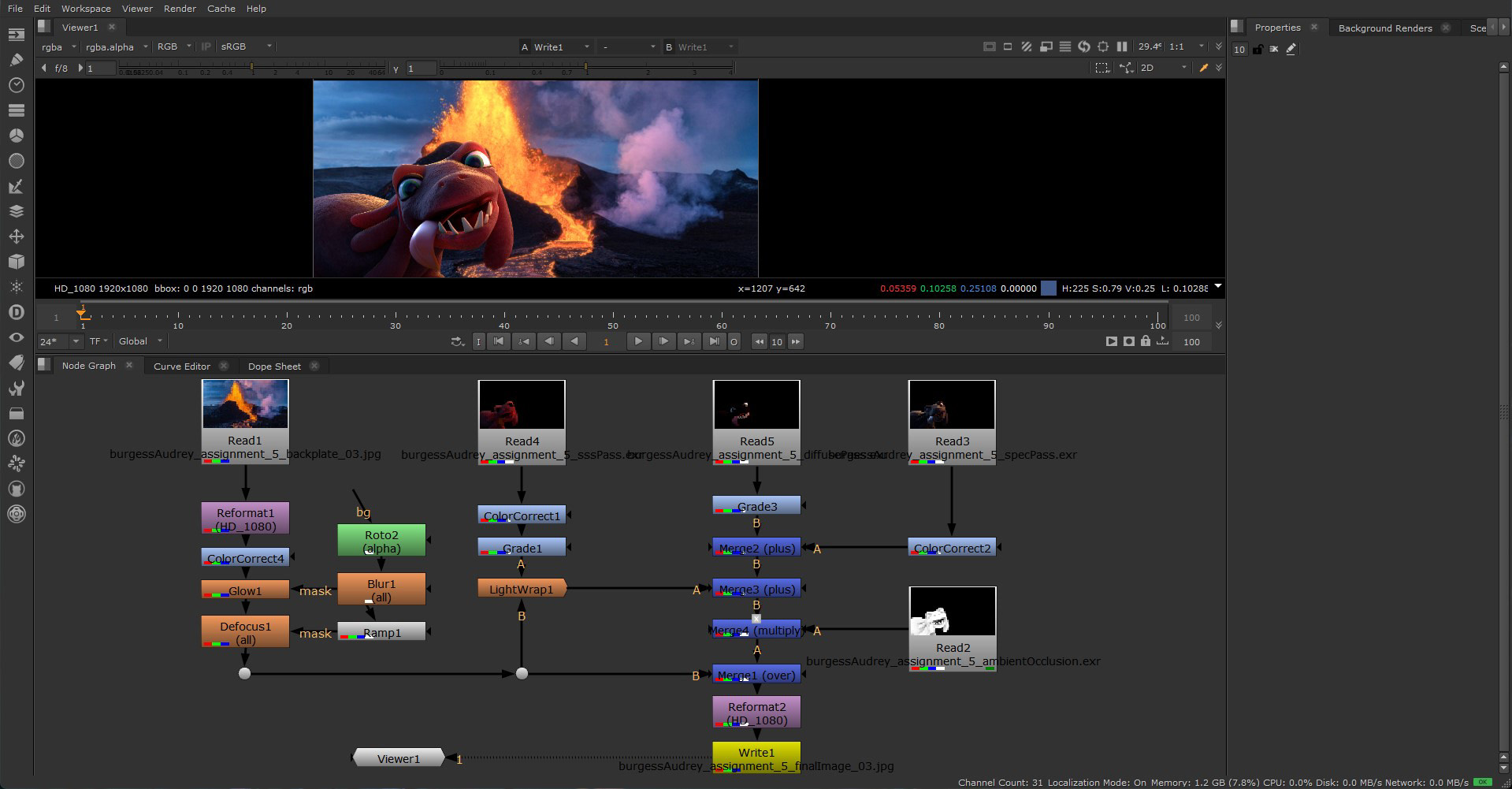The width and height of the screenshot is (1512, 789).
Task: Open the Time nodes clock icon
Action: (16, 85)
